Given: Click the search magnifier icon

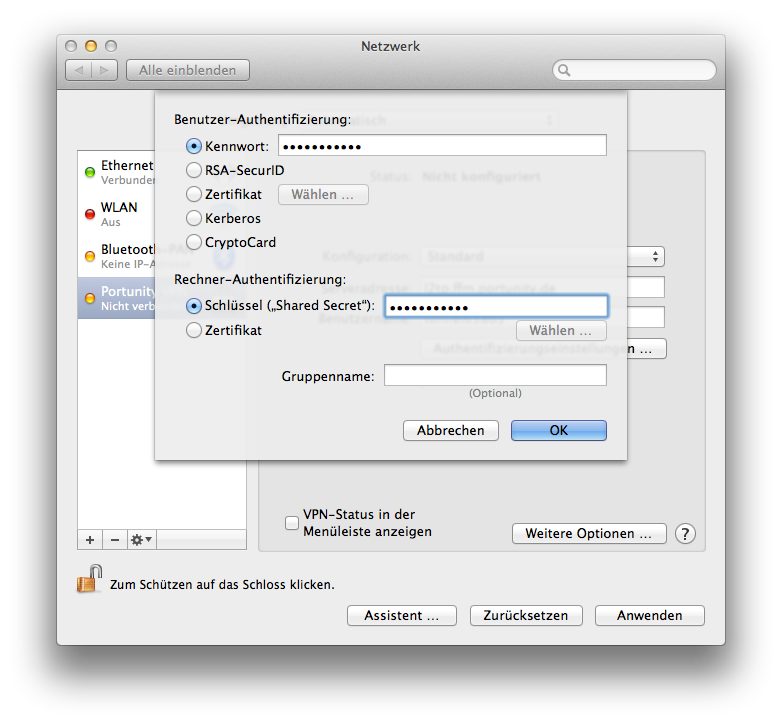Looking at the screenshot, I should (565, 70).
